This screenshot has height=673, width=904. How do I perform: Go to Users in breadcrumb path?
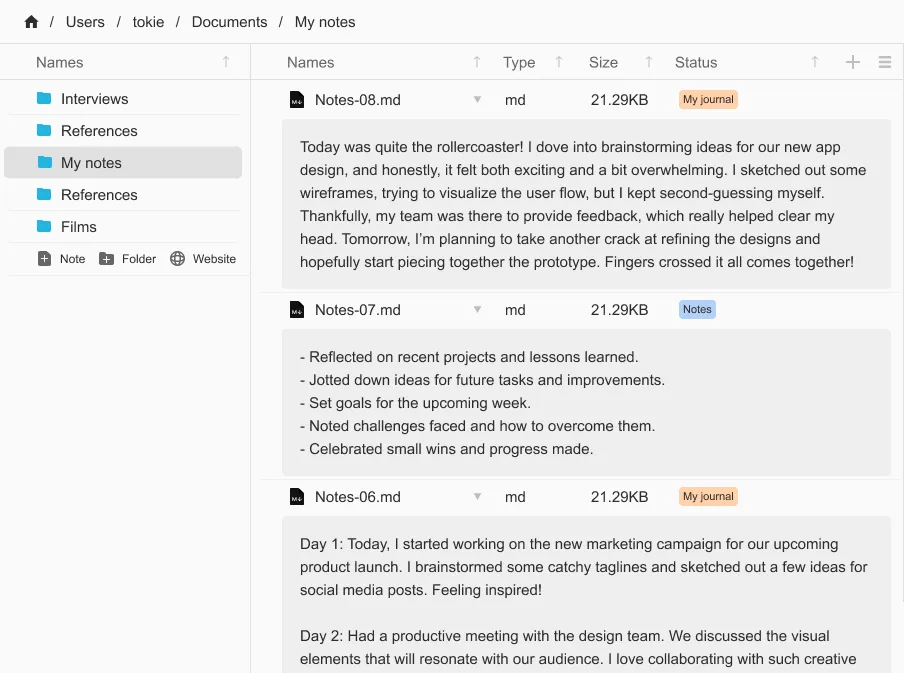click(85, 22)
